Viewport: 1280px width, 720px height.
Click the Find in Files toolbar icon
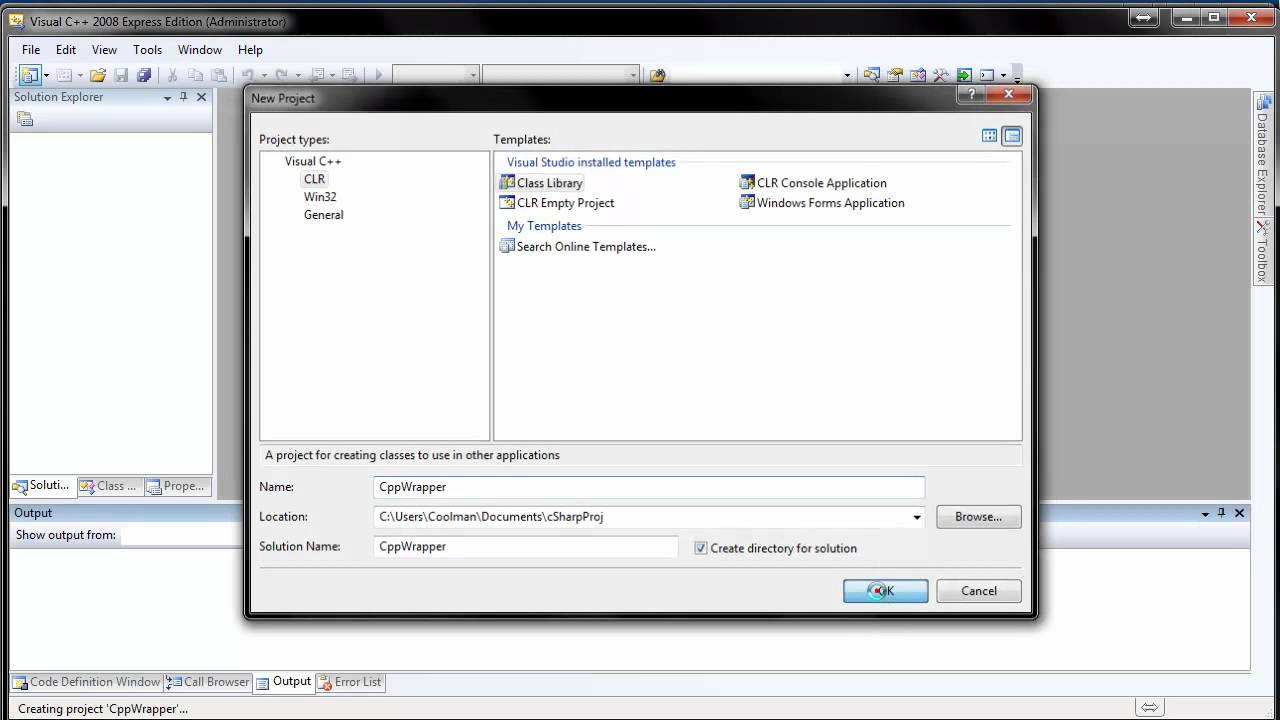(x=658, y=75)
